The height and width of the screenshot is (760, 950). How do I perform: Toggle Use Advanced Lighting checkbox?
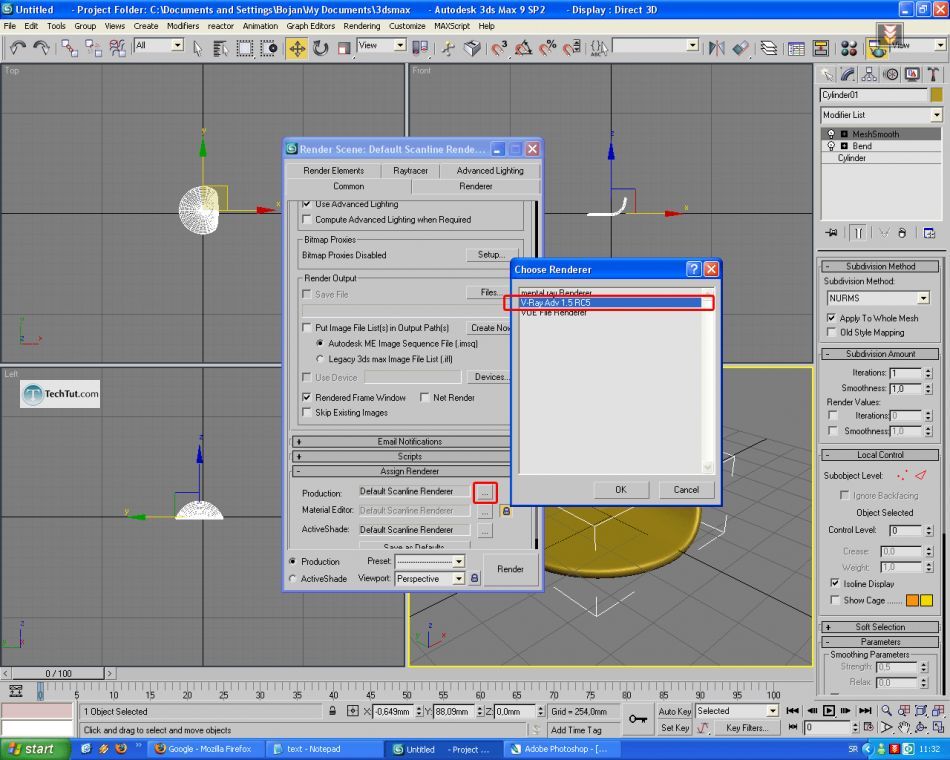[x=307, y=204]
